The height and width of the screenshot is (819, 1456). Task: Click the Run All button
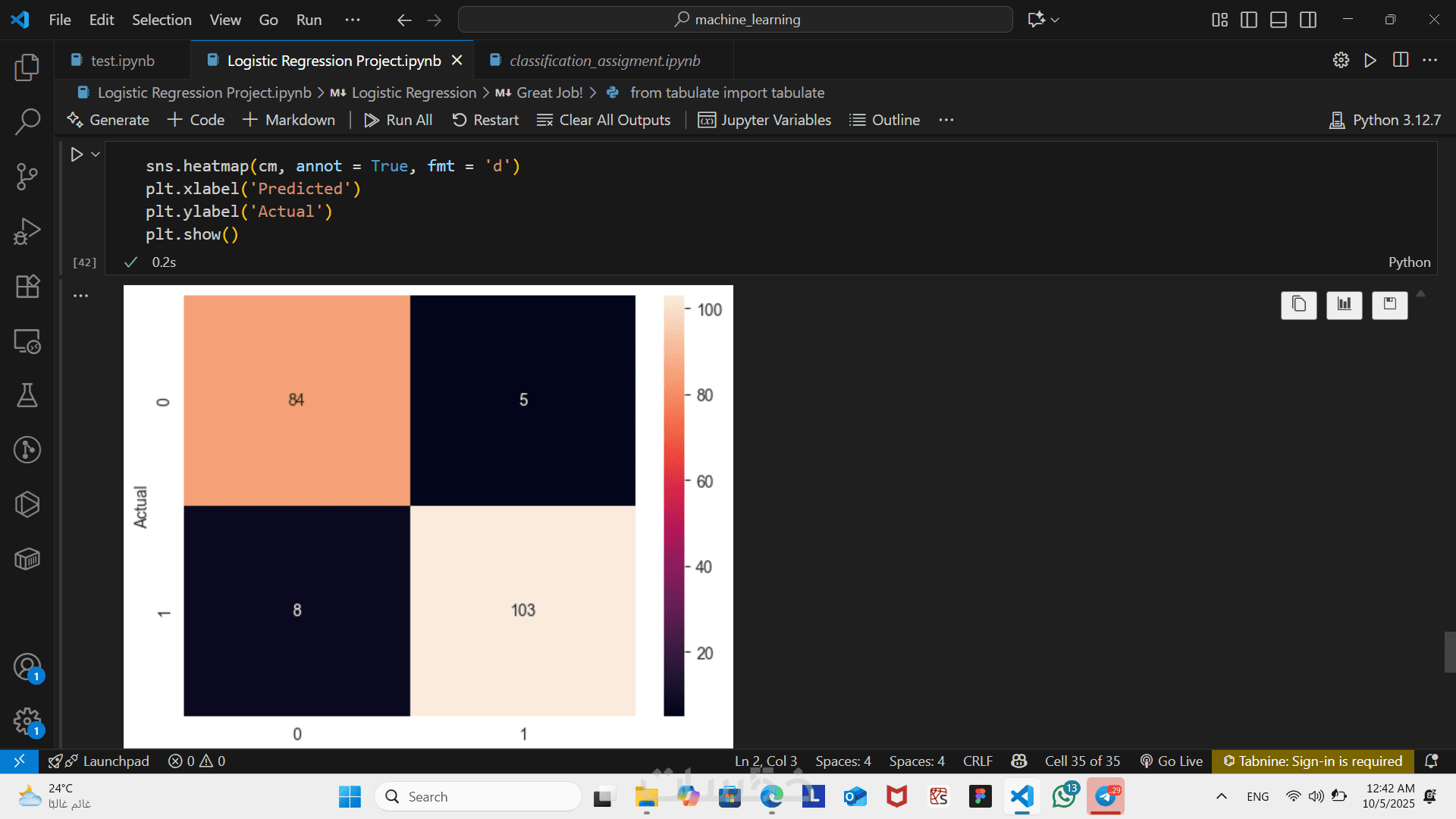tap(398, 120)
